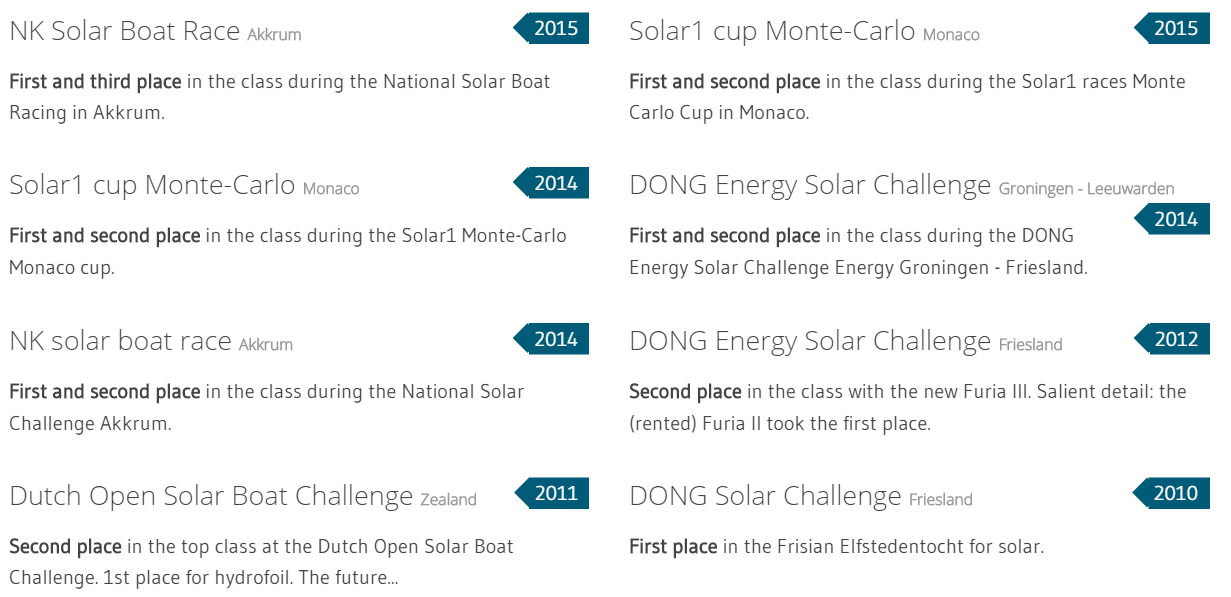Open the NK Solar Boat Race Akkrum heading
Screen dimensions: 1231x597
126,31
